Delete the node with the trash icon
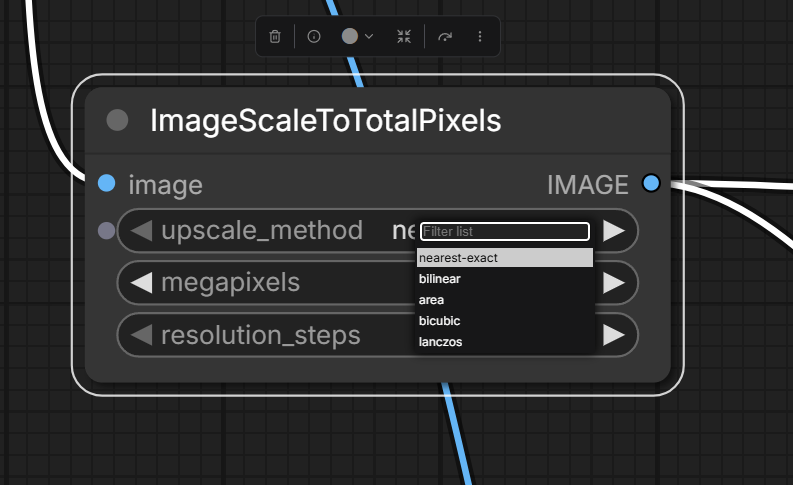 pos(275,36)
